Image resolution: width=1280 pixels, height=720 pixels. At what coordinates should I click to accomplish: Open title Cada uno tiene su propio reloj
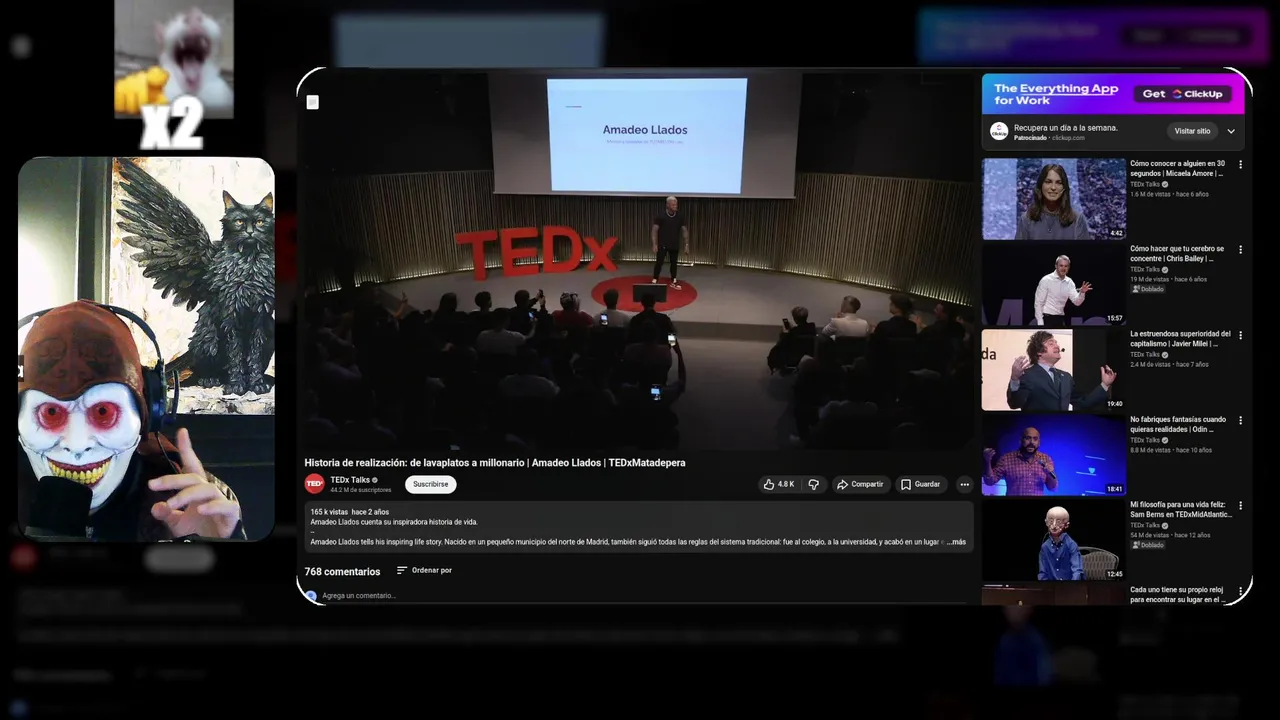tap(1178, 595)
